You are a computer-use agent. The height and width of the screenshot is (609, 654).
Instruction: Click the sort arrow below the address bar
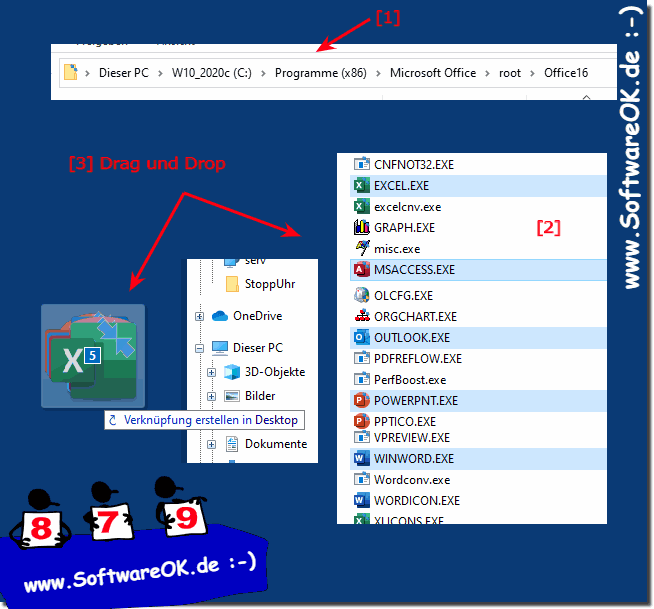(586, 97)
